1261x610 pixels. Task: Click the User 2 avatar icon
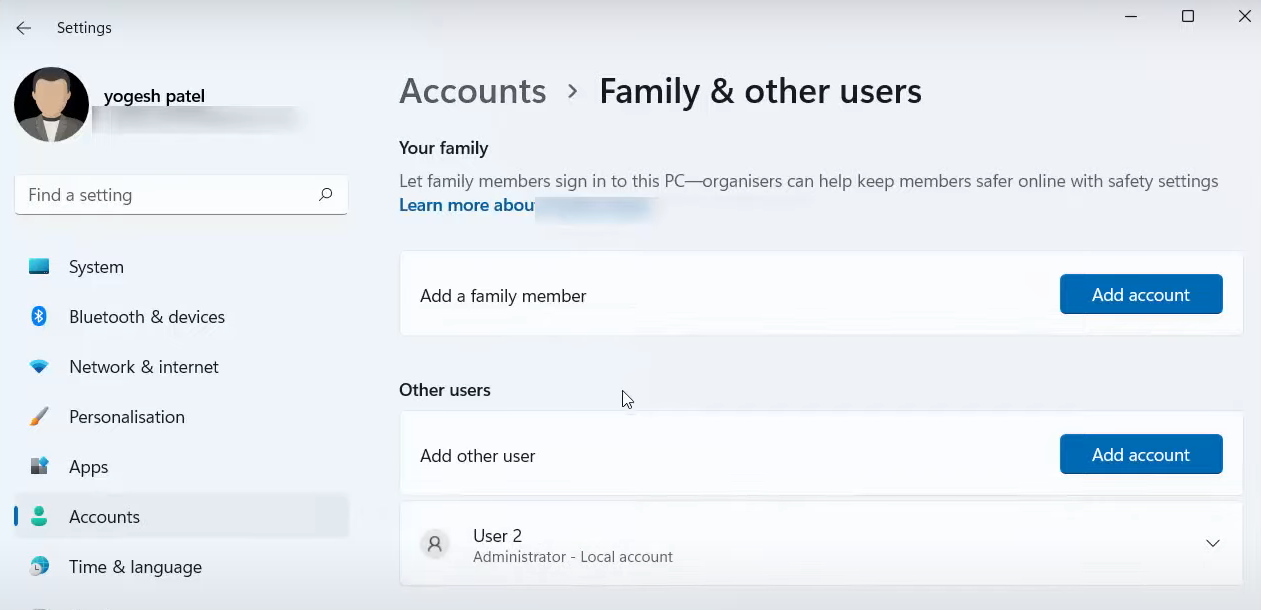click(434, 545)
